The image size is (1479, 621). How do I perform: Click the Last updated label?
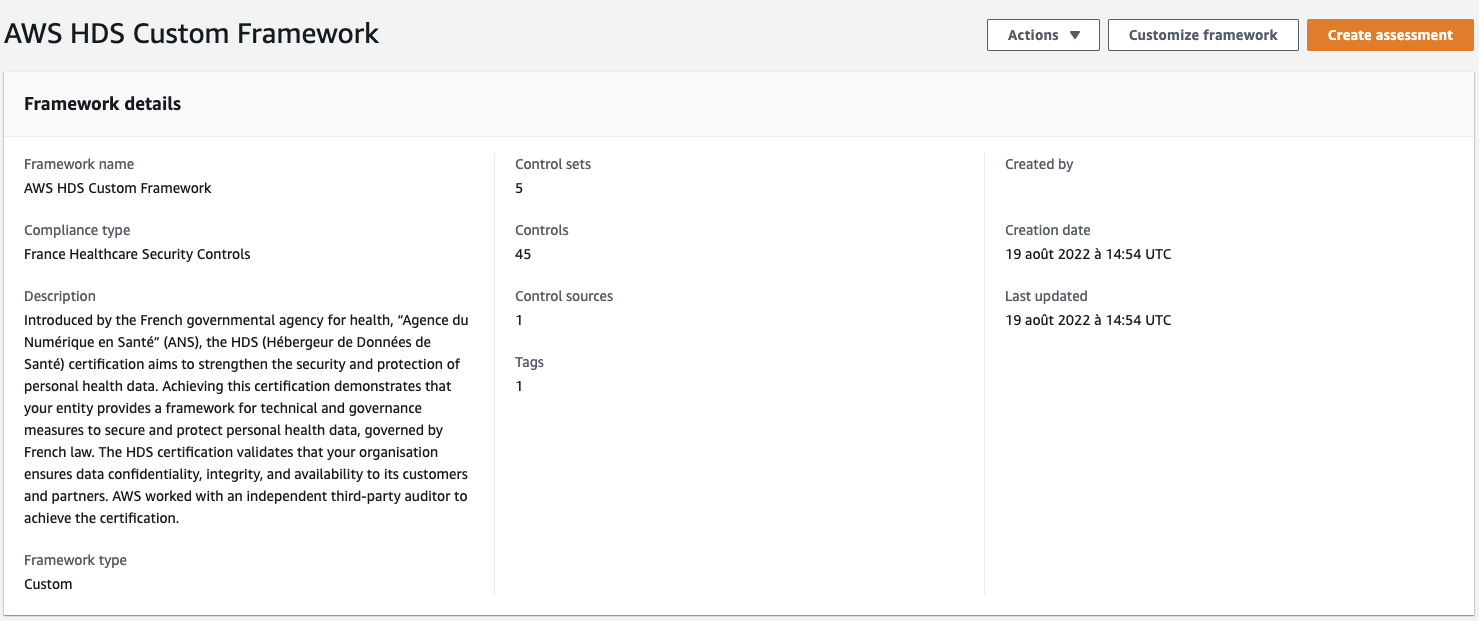tap(1046, 296)
